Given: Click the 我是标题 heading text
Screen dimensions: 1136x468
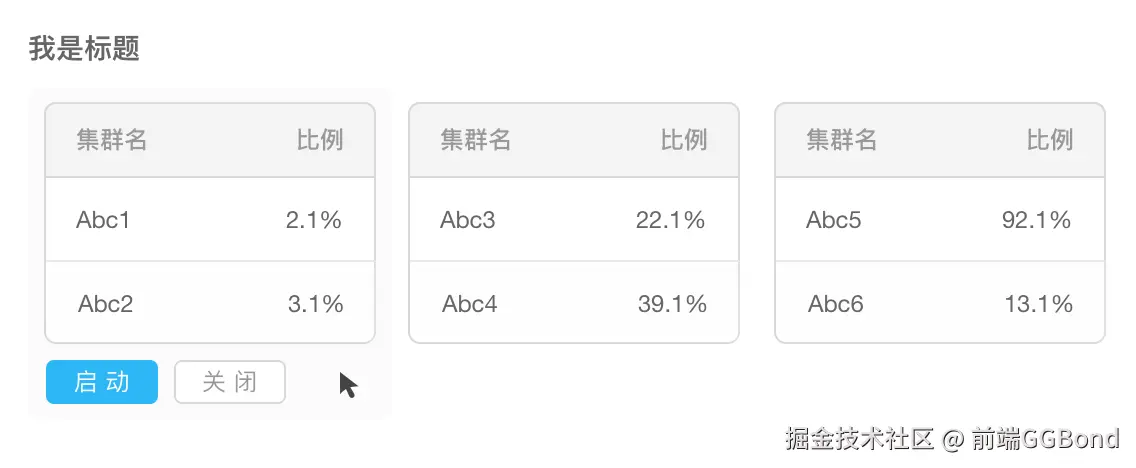Looking at the screenshot, I should (x=84, y=48).
